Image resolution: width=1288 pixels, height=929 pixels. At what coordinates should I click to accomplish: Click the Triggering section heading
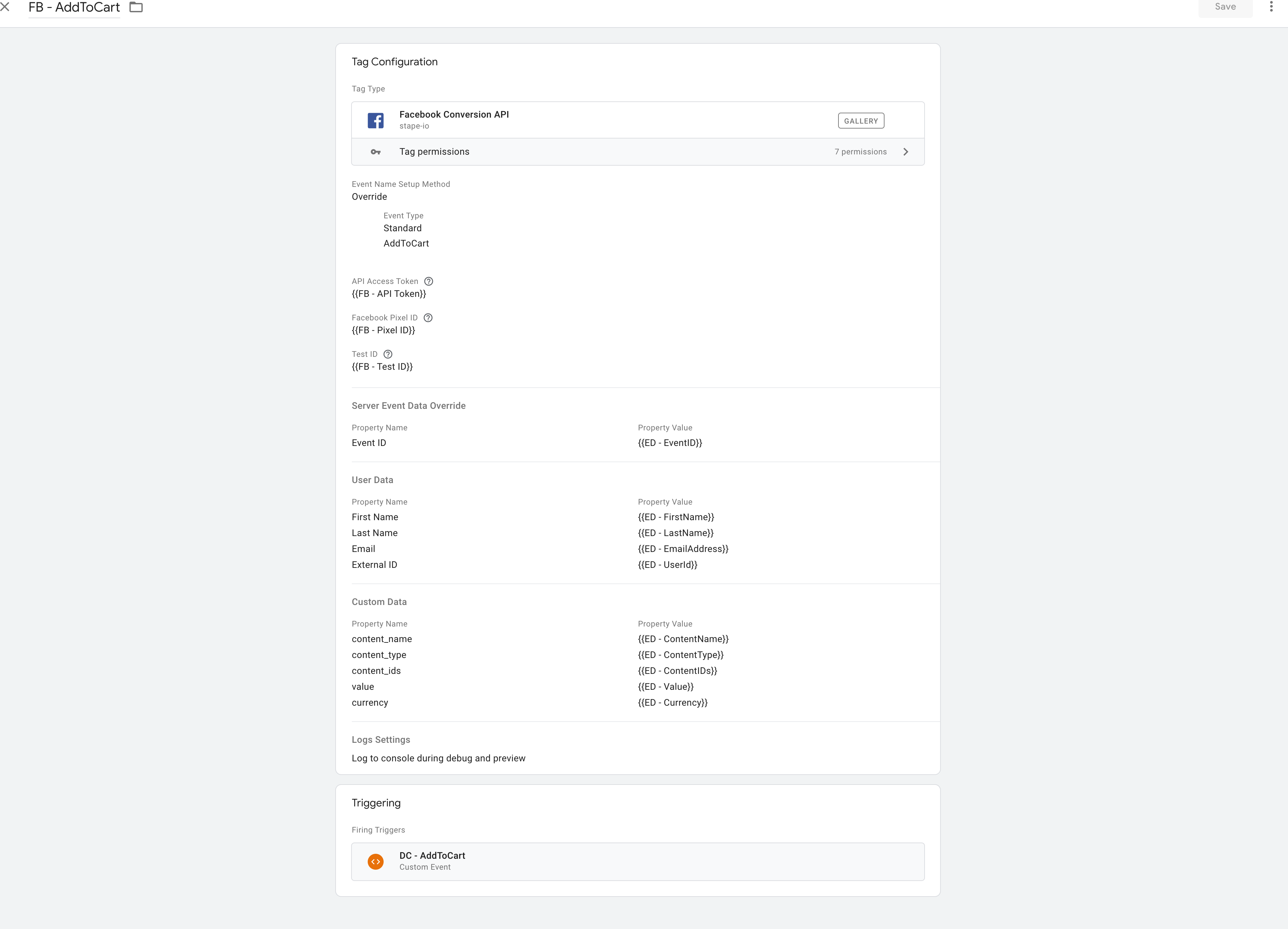point(376,802)
